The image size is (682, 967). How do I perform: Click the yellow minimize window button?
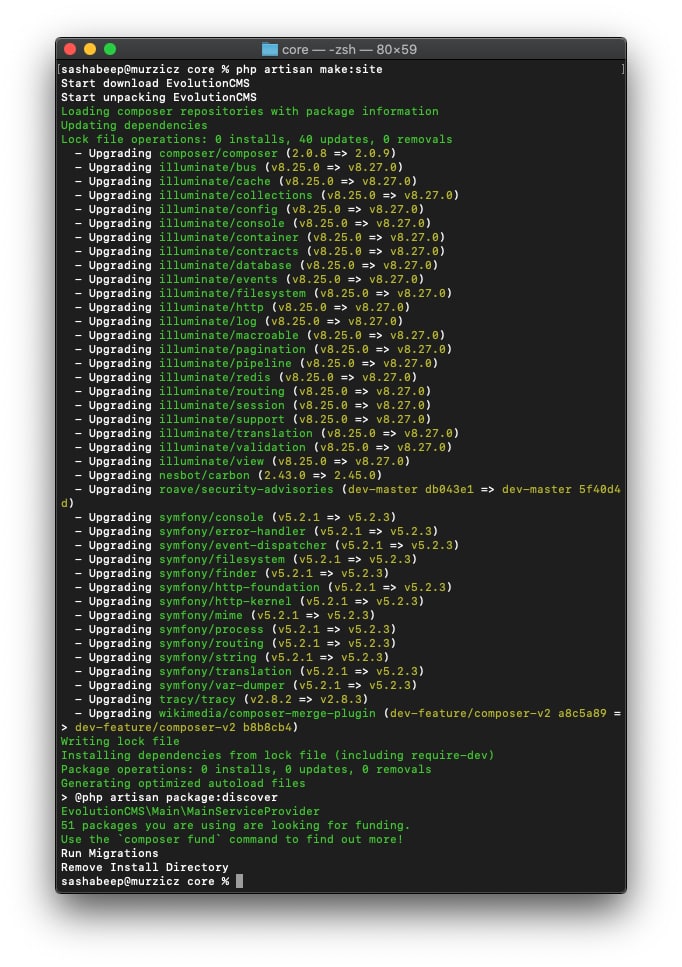click(90, 49)
